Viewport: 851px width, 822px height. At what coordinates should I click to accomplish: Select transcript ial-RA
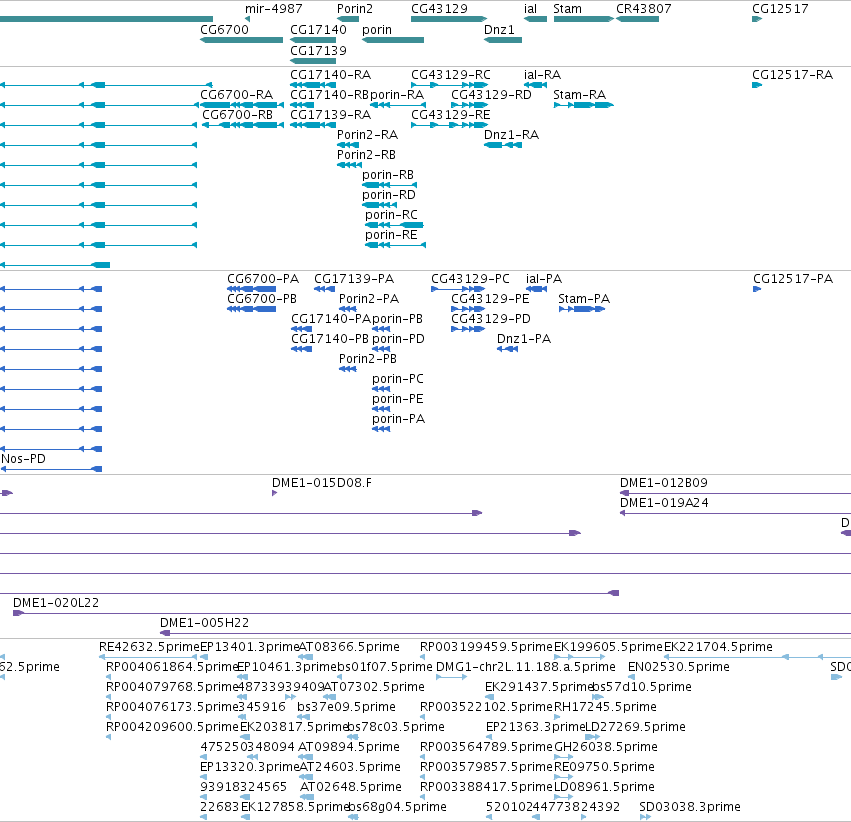click(535, 85)
